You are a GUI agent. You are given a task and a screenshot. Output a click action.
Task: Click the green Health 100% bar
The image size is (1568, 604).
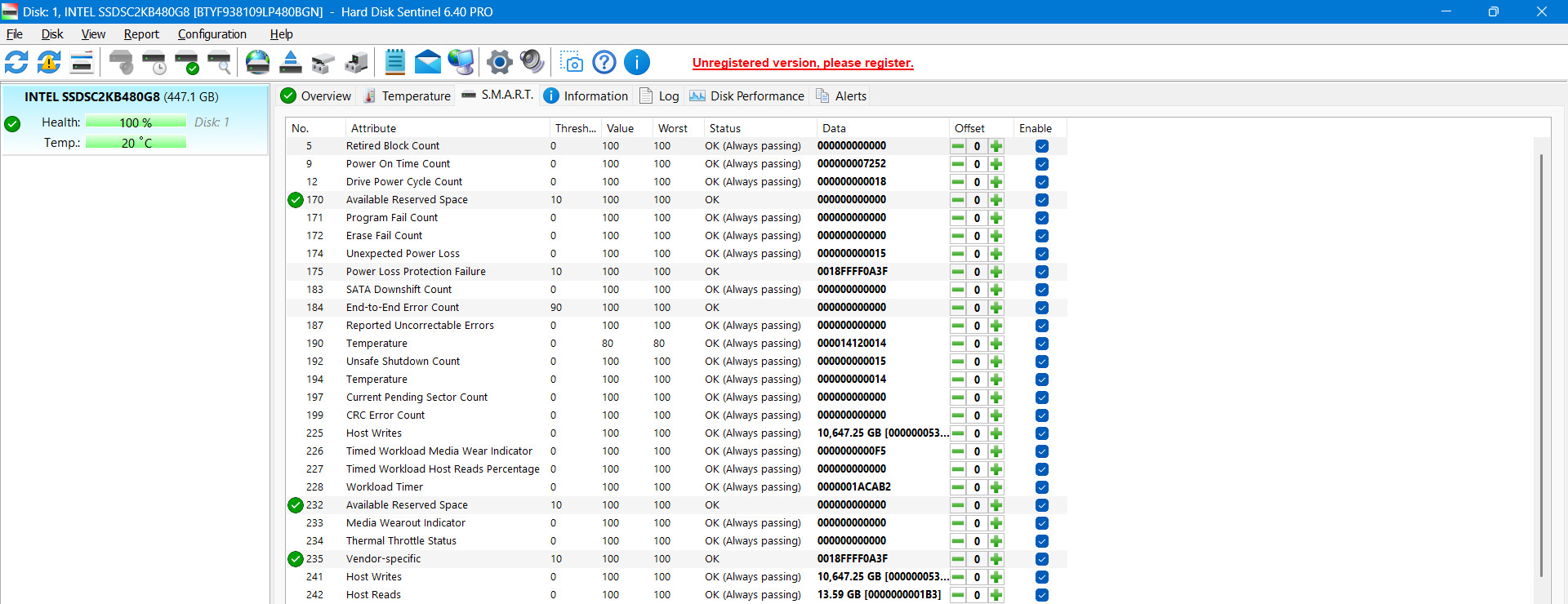(136, 122)
